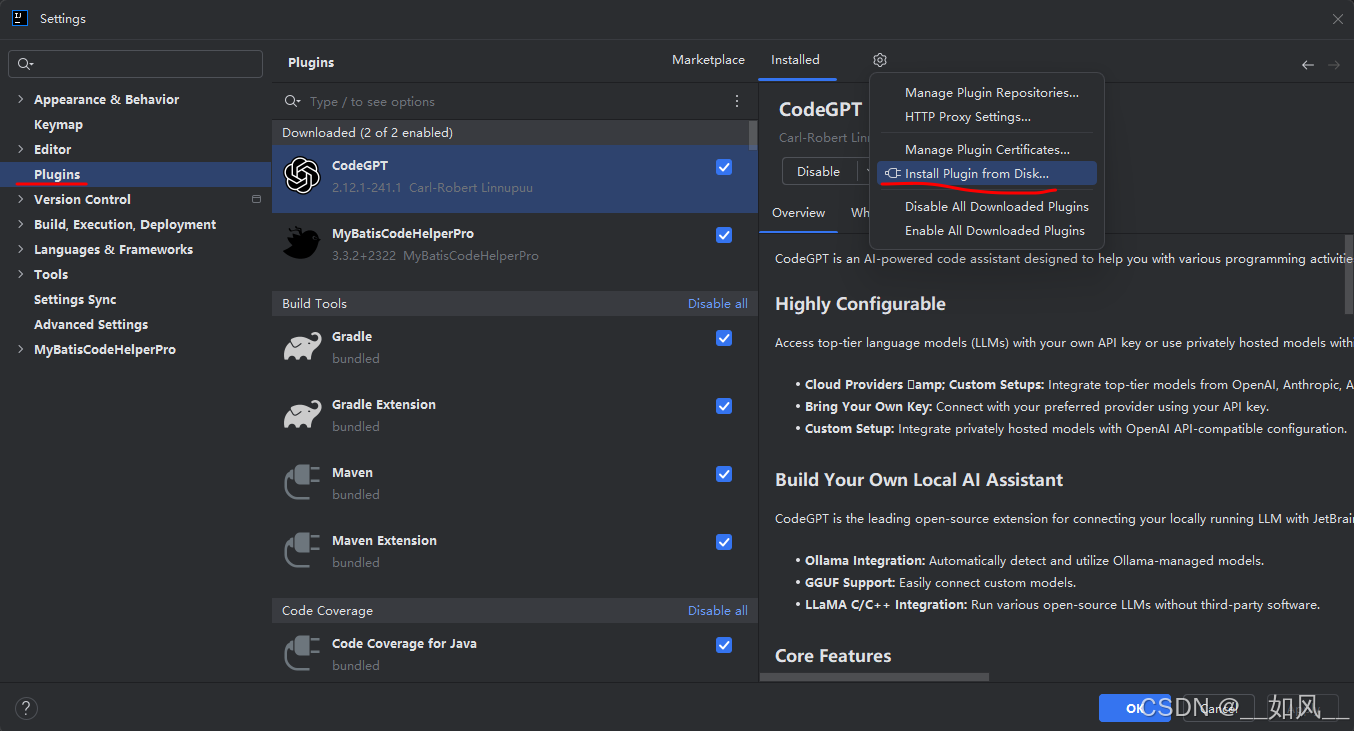Switch to the Marketplace tab

708,60
